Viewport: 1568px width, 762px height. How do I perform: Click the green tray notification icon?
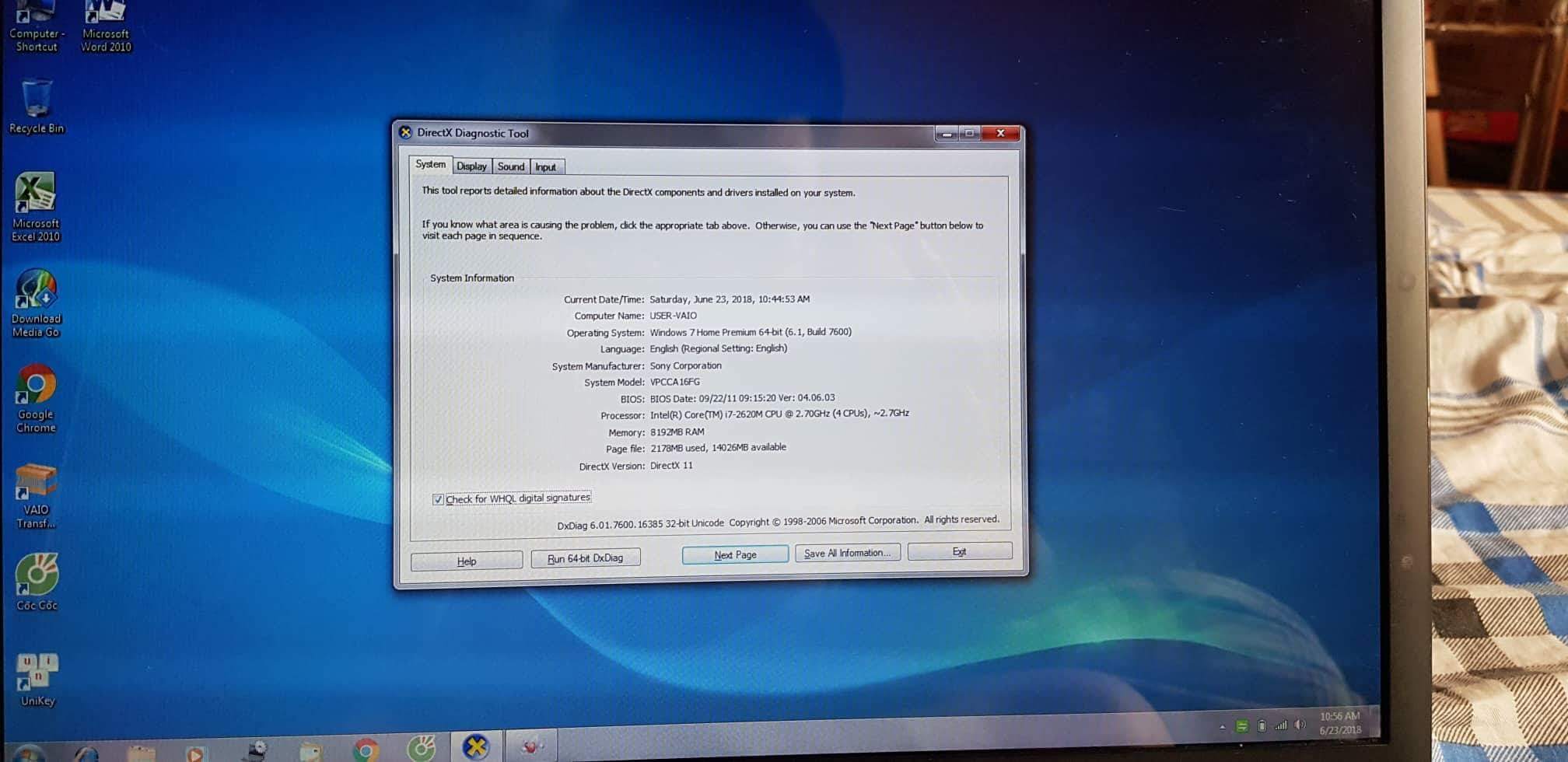tap(1242, 726)
